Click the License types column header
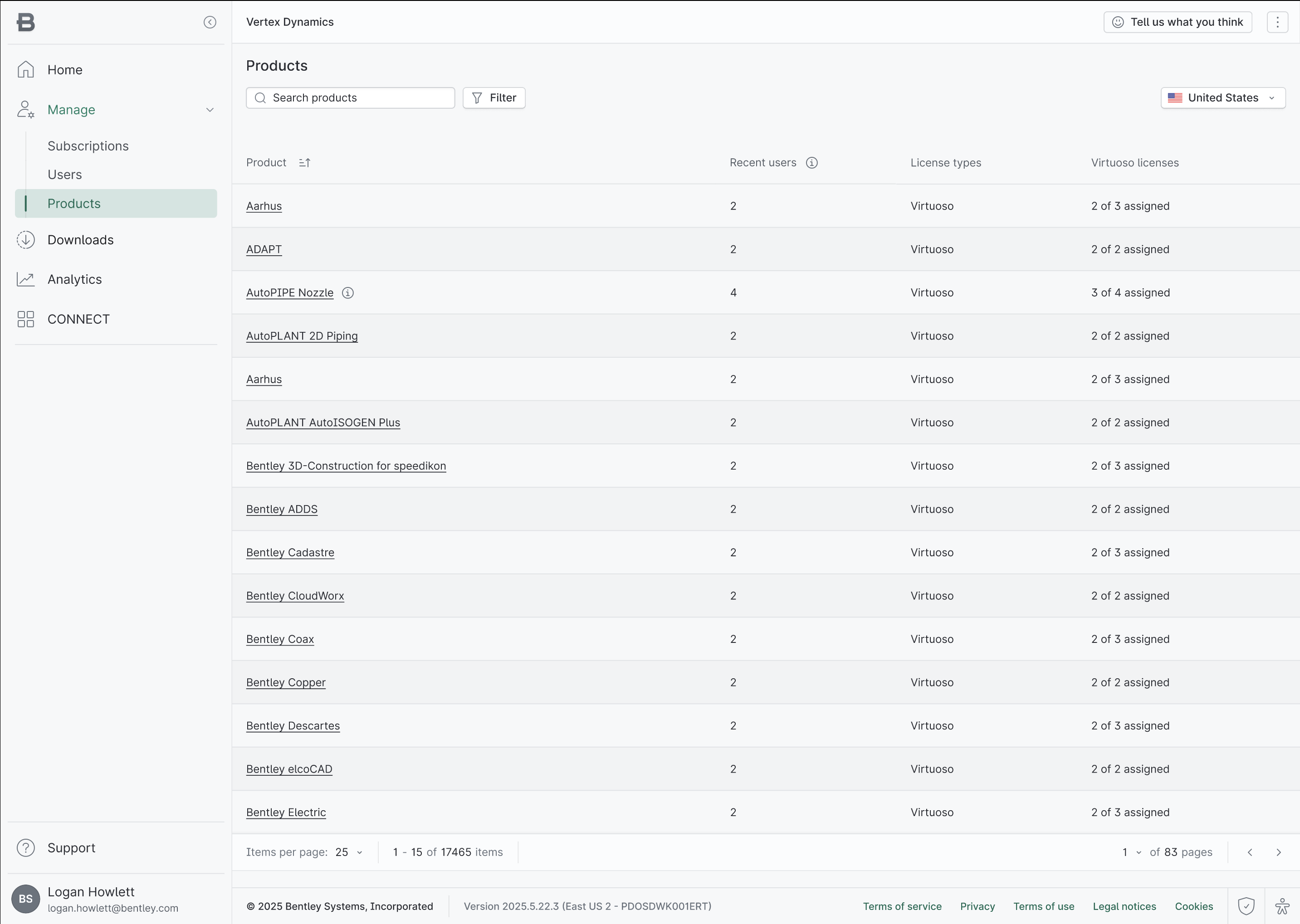The width and height of the screenshot is (1300, 924). (x=945, y=163)
